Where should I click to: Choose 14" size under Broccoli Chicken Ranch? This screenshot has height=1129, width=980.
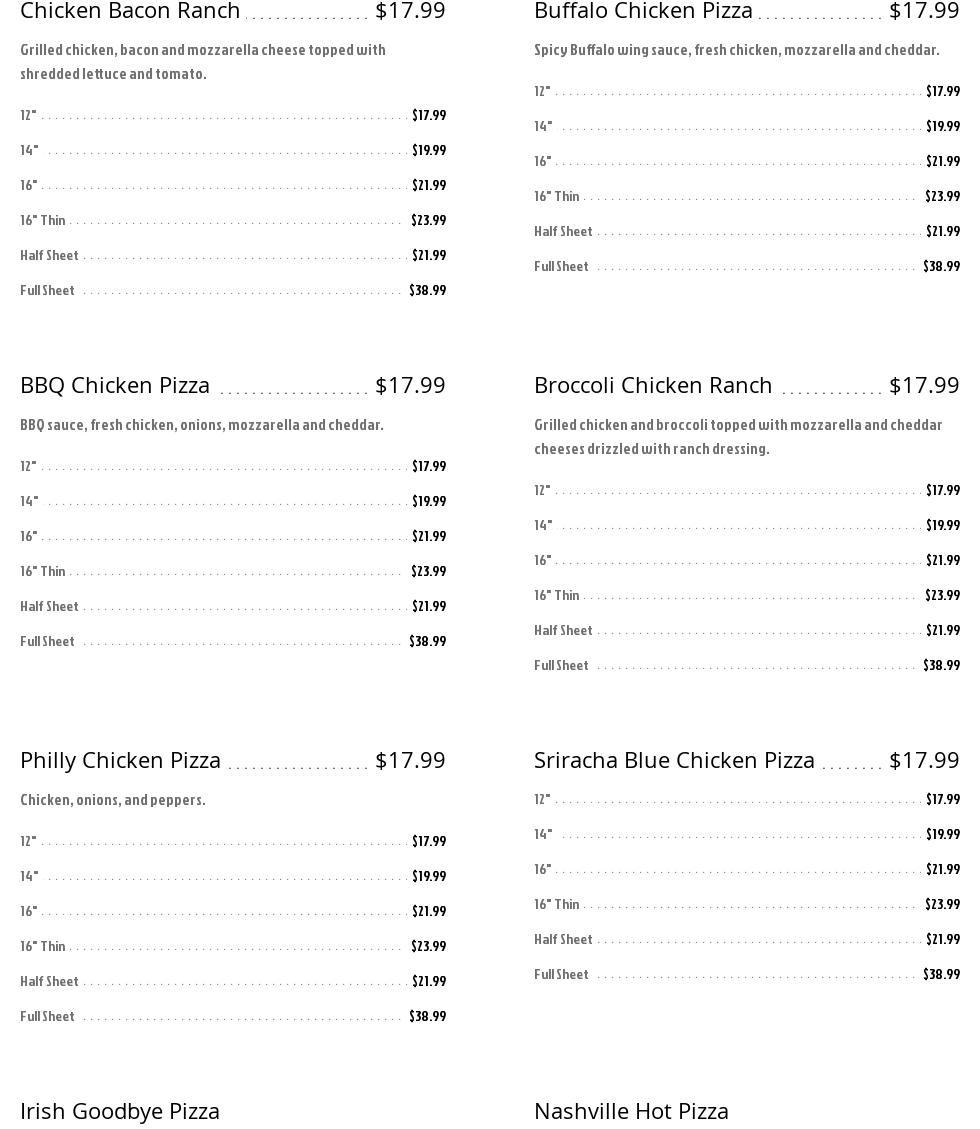543,525
